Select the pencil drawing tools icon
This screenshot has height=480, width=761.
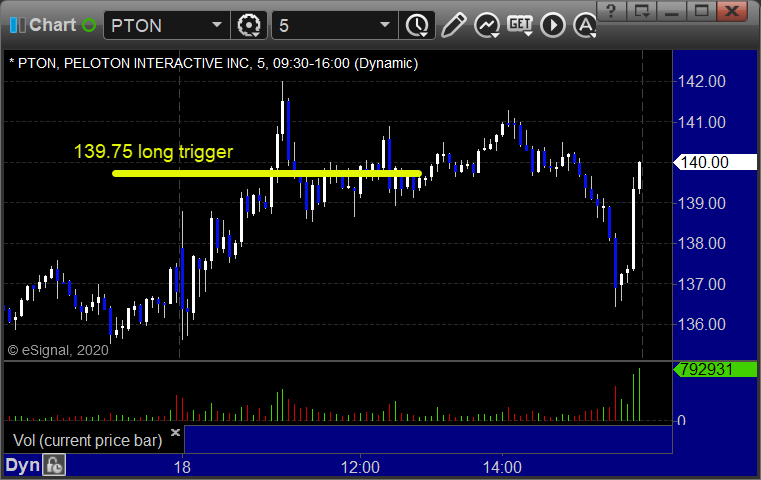tap(453, 25)
